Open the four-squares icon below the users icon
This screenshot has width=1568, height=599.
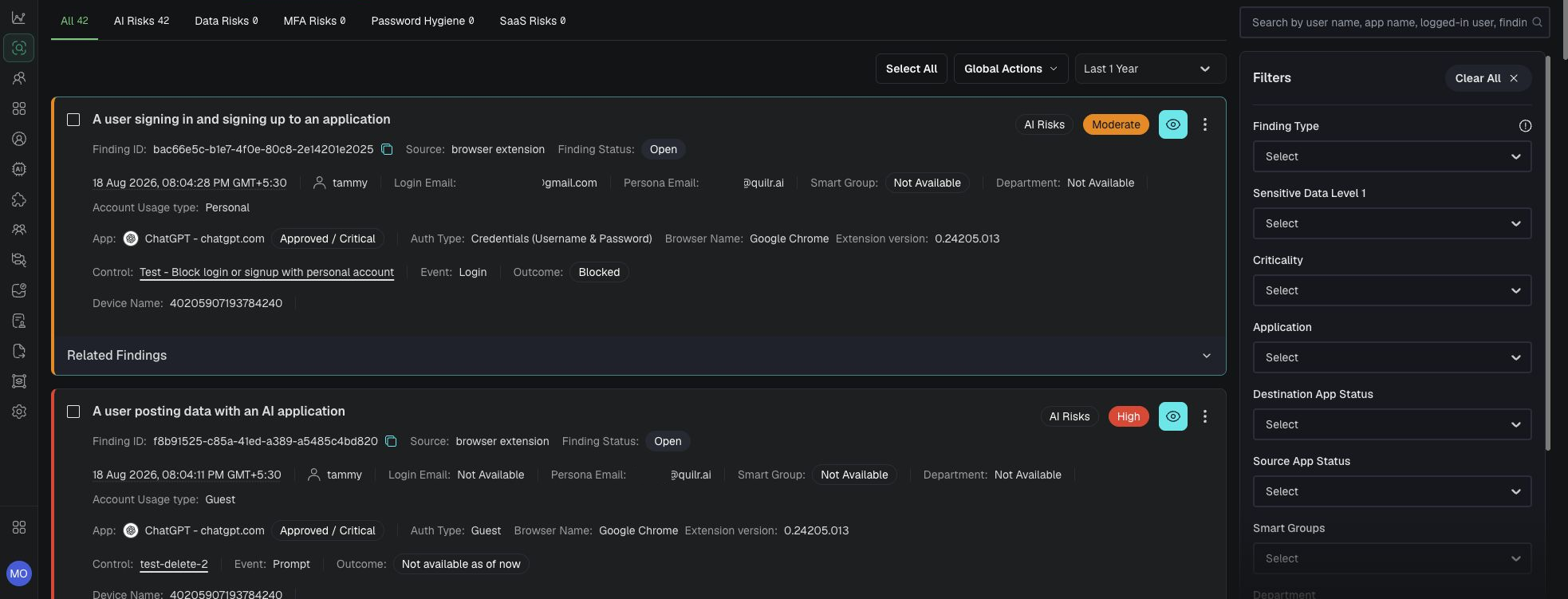tap(19, 108)
